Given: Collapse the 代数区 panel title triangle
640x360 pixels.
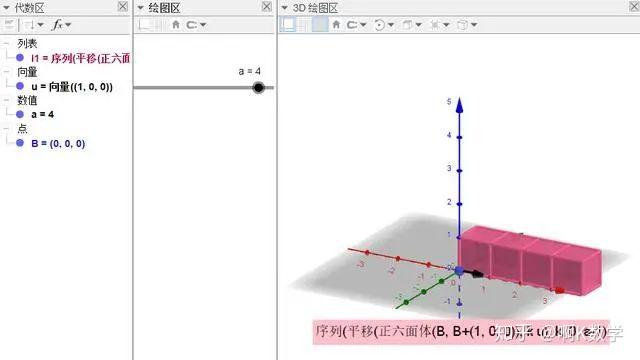Looking at the screenshot, I should [6, 8].
